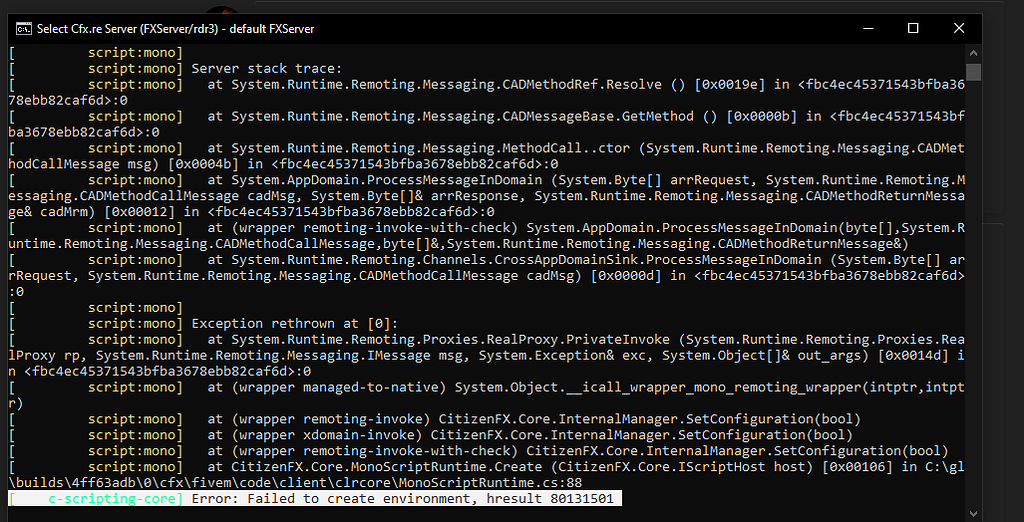Maximize the FXServer console window
This screenshot has width=1024, height=522.
913,29
